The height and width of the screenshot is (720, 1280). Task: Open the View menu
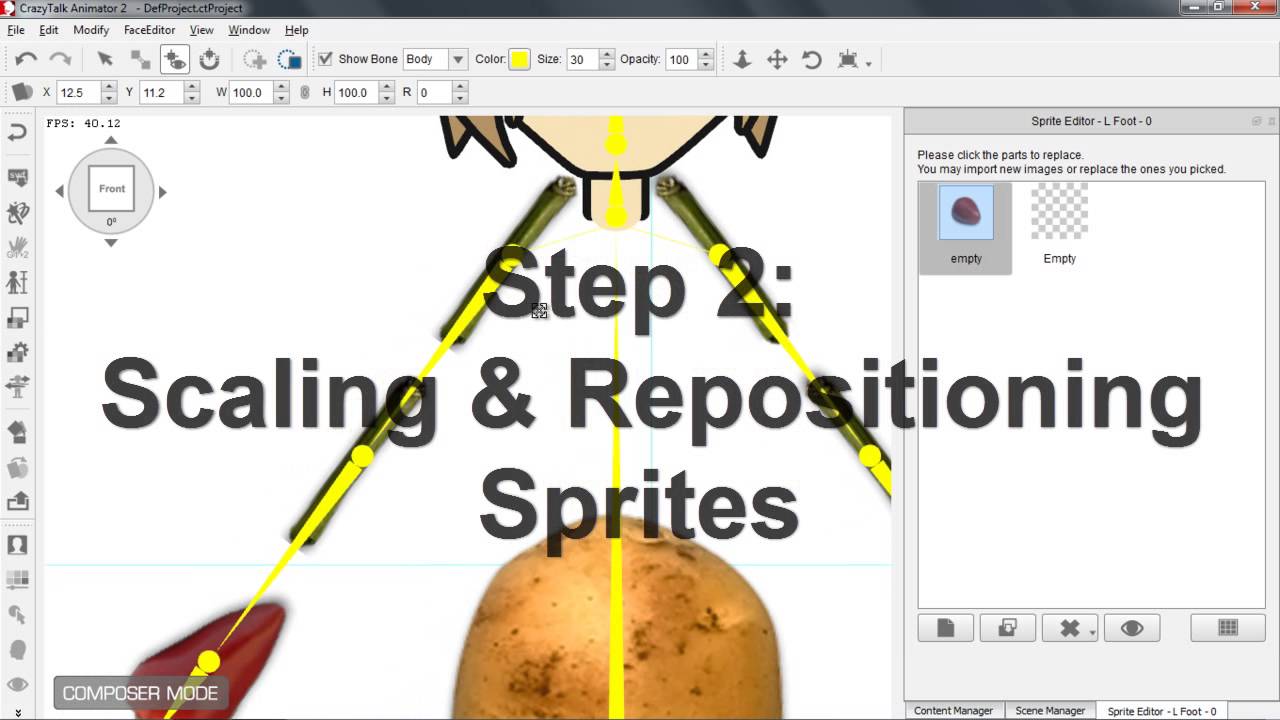click(201, 30)
